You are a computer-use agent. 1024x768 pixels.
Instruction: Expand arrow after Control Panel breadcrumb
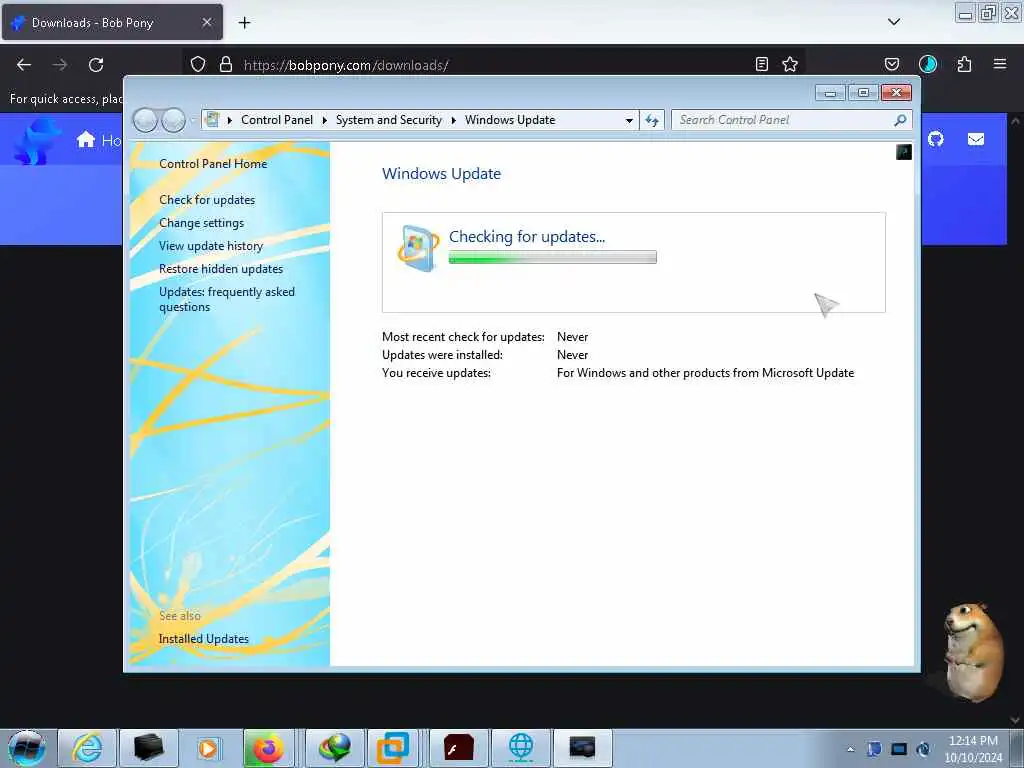pos(325,121)
